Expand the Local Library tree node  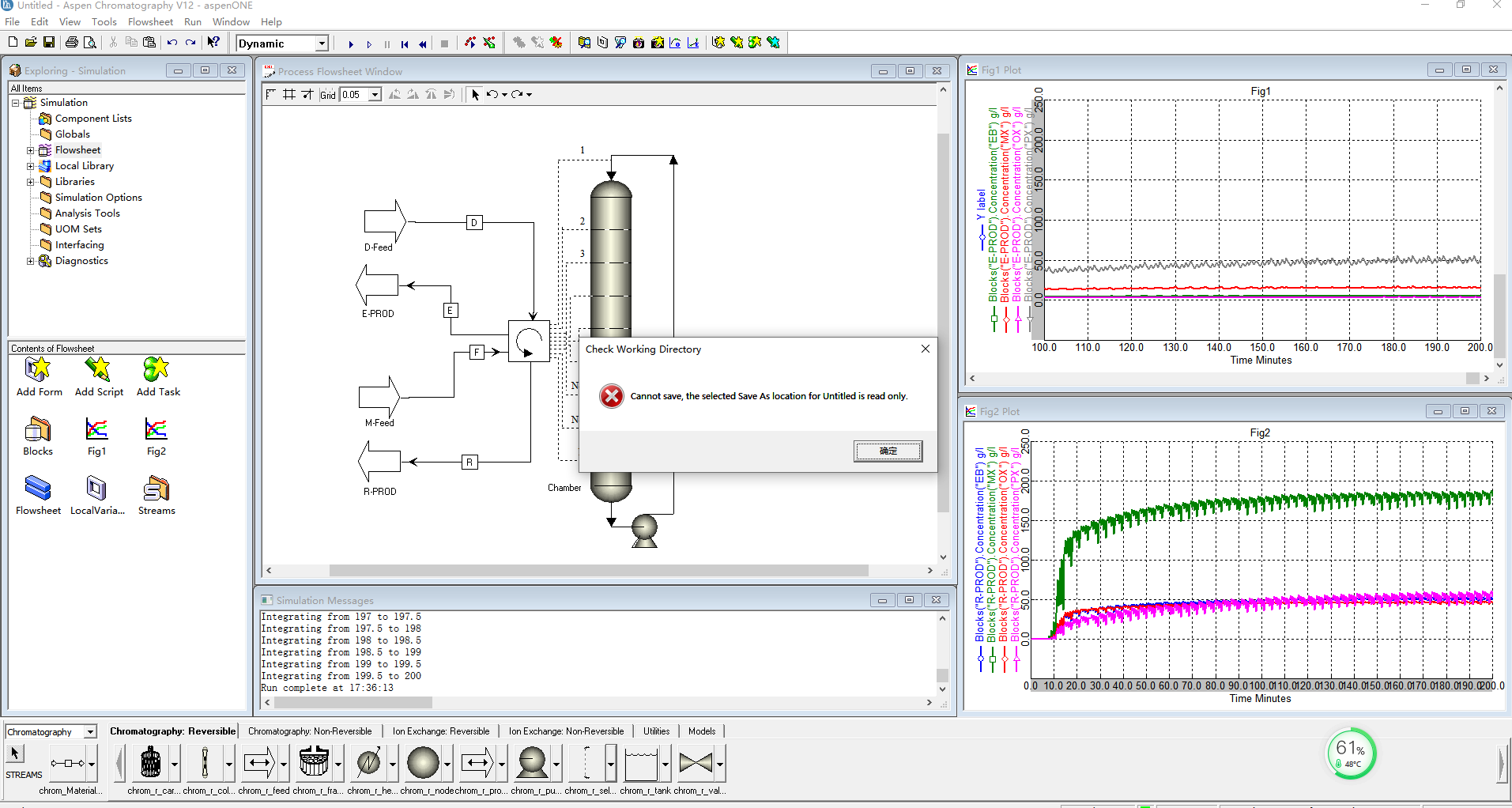click(x=30, y=166)
